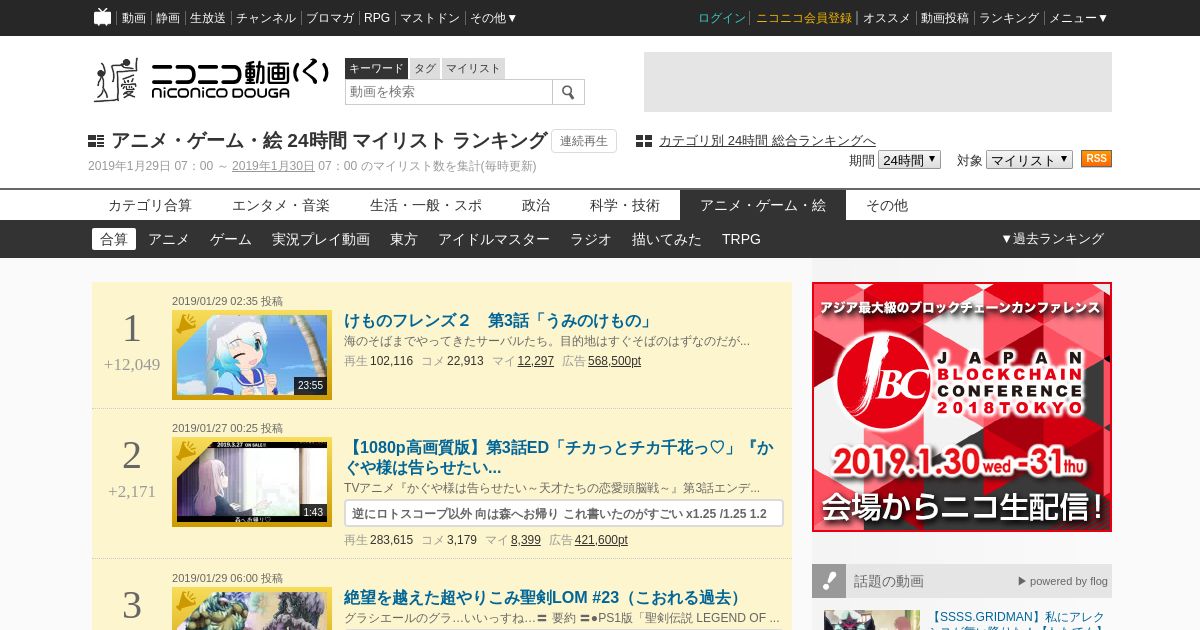Select アニメ subcategory
The width and height of the screenshot is (1200, 630).
click(x=169, y=239)
